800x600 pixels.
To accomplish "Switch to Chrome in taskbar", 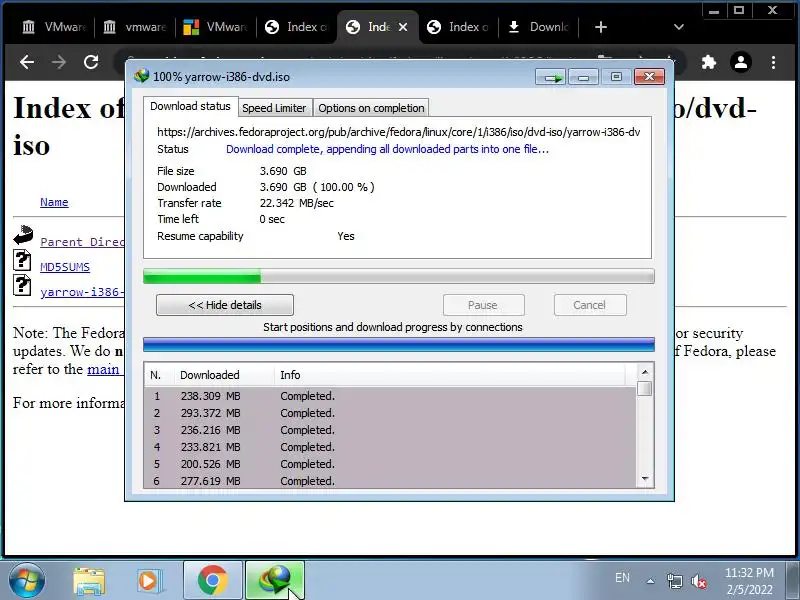I will pyautogui.click(x=213, y=580).
